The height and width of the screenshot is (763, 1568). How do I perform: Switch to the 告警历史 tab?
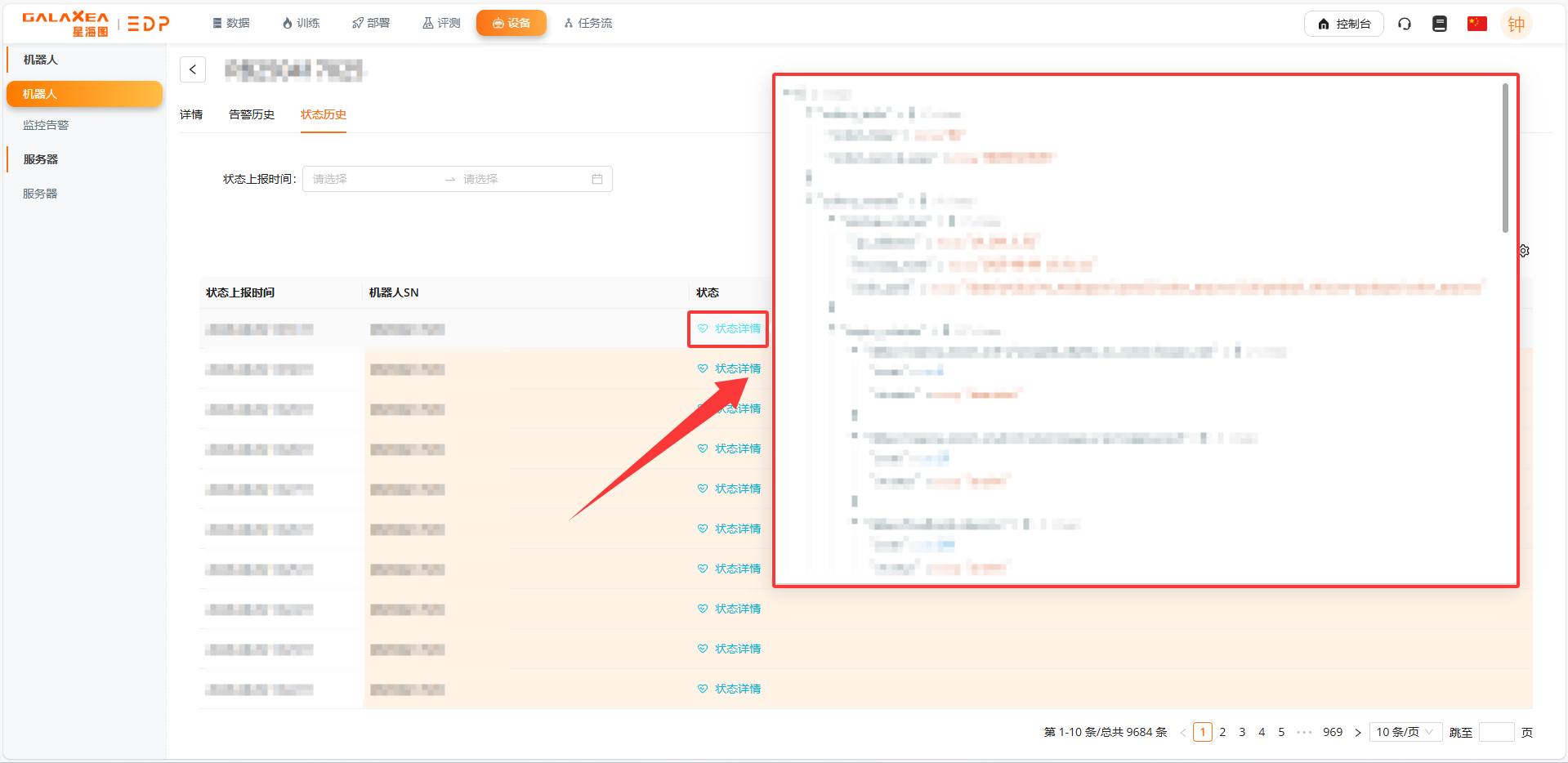(252, 114)
